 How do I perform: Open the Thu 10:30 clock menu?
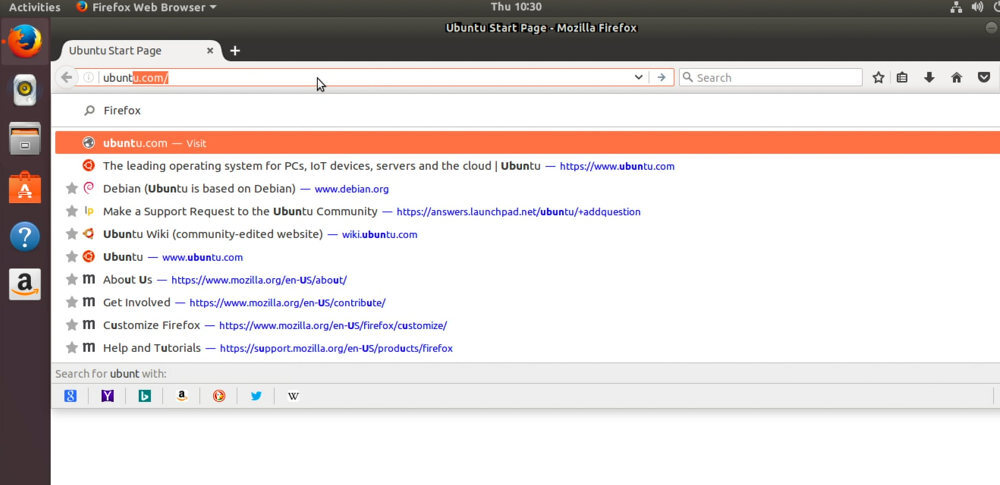[516, 7]
